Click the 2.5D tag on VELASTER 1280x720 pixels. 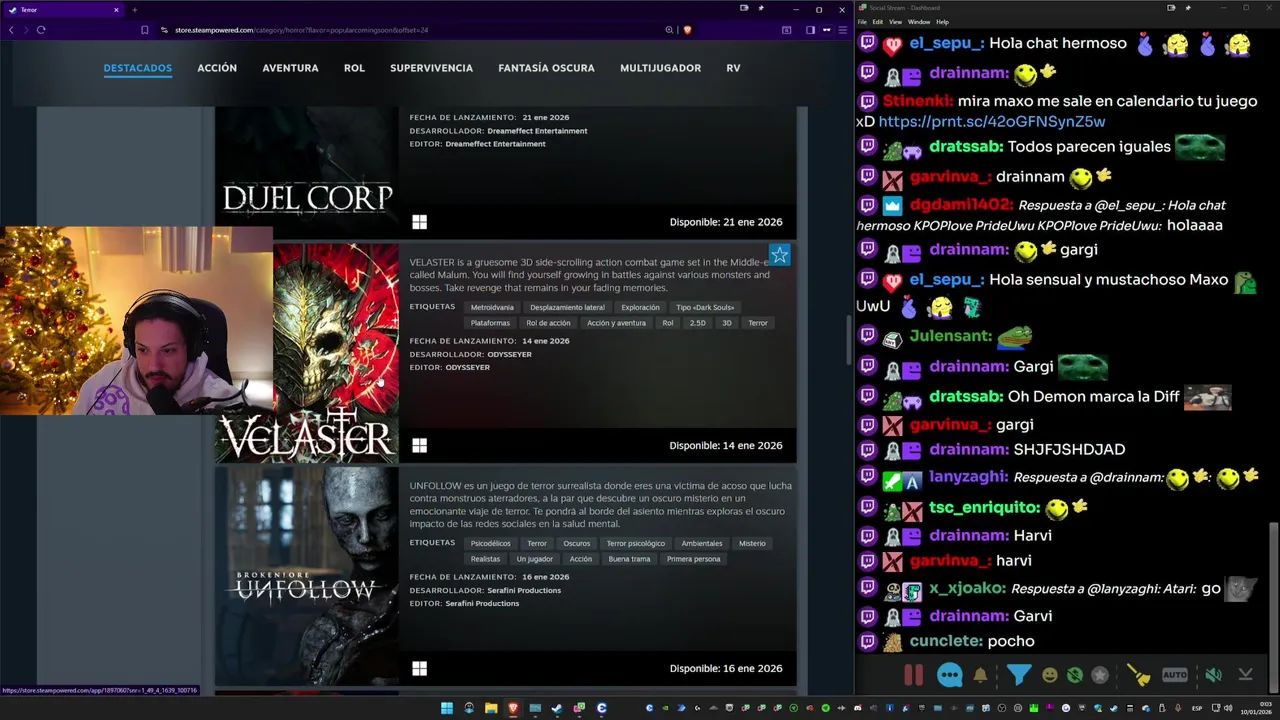697,323
